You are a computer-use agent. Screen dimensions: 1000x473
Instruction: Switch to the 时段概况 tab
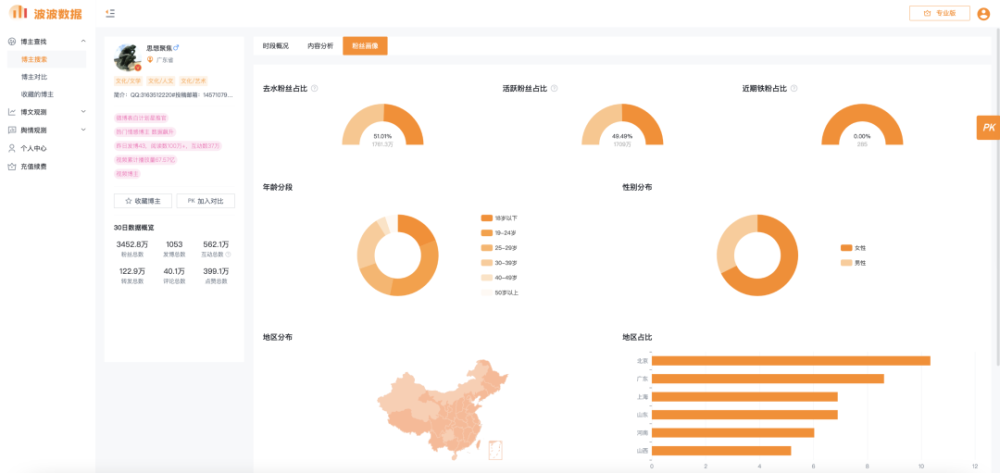point(276,46)
